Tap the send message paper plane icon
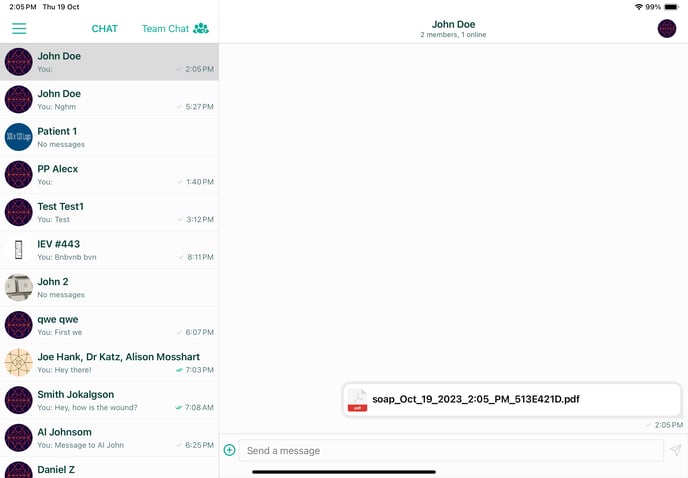688x478 pixels. [676, 449]
